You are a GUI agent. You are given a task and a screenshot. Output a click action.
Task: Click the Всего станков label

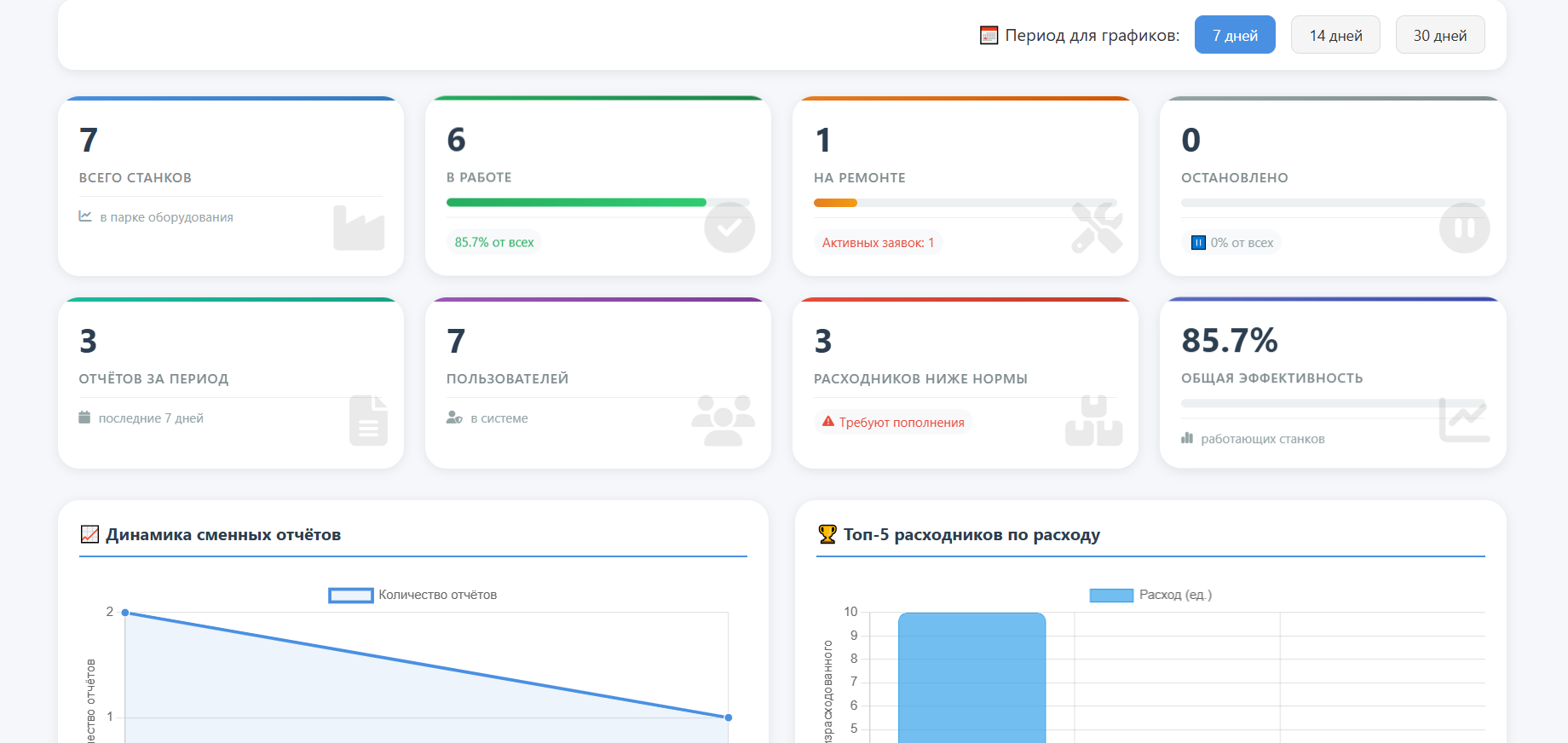(135, 177)
